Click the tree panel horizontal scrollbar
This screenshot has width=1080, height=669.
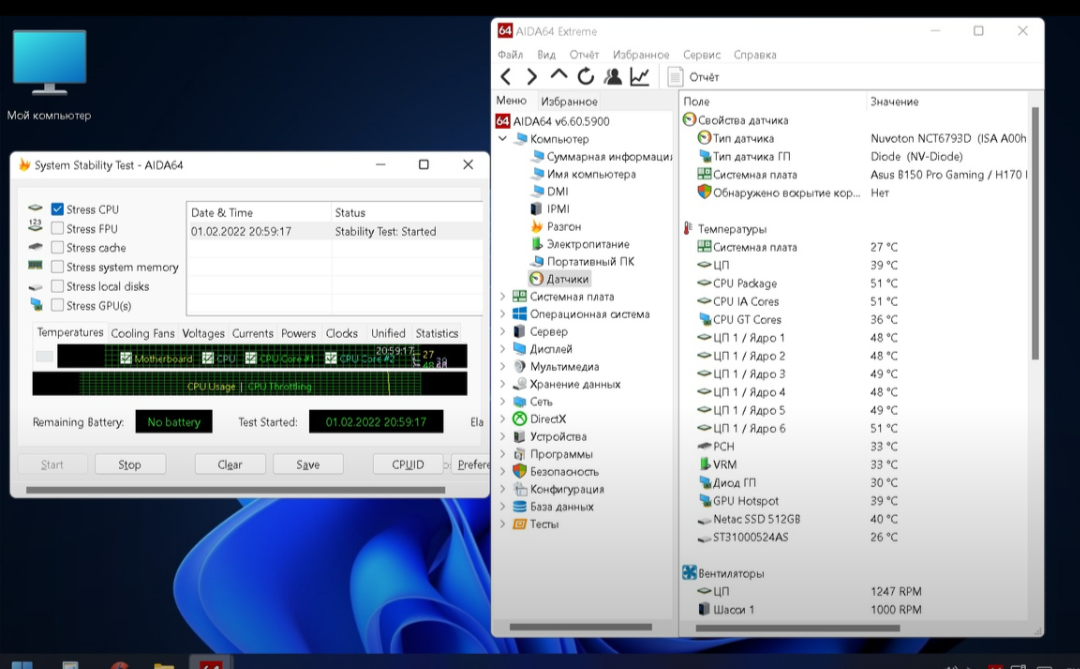581,627
